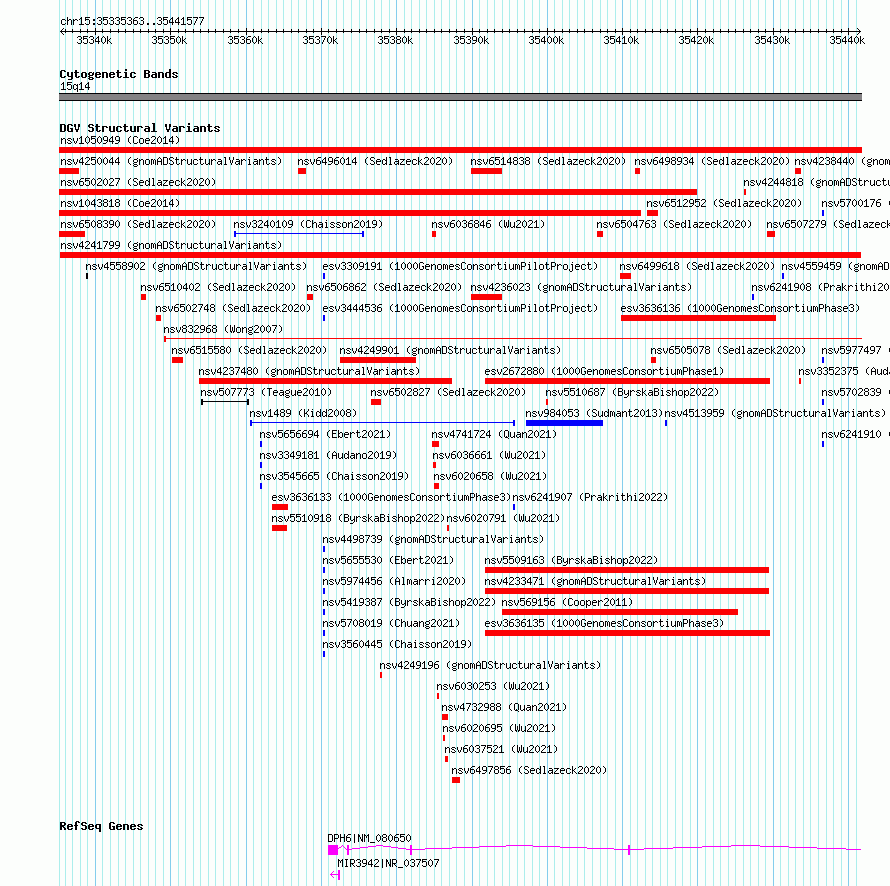Click nsv5708019 (Chuang2021) label
The image size is (890, 886).
(391, 623)
